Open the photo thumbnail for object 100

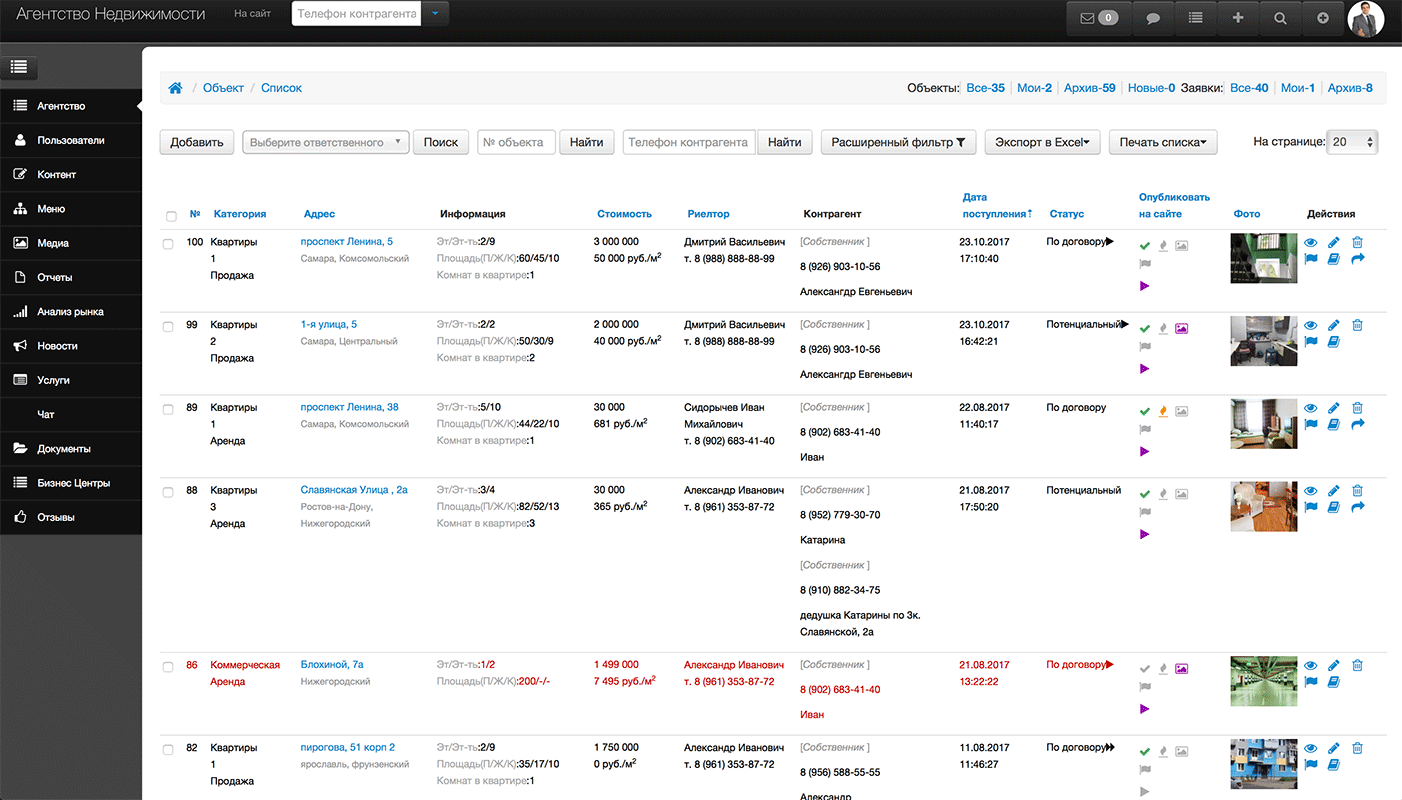tap(1264, 258)
